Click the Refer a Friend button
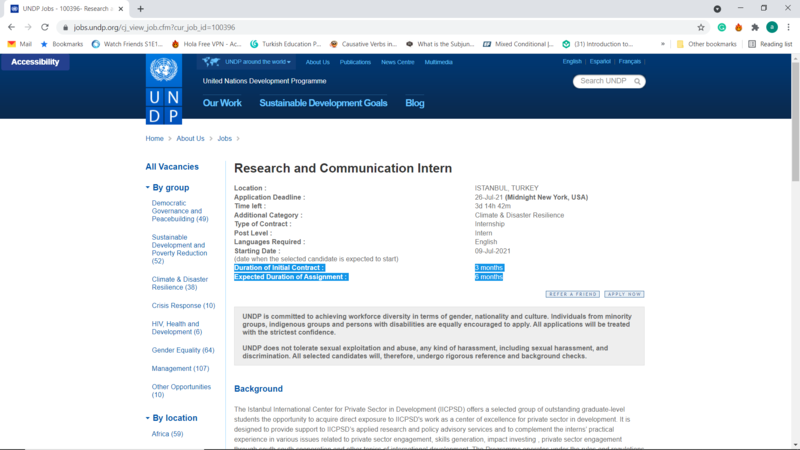 [572, 294]
